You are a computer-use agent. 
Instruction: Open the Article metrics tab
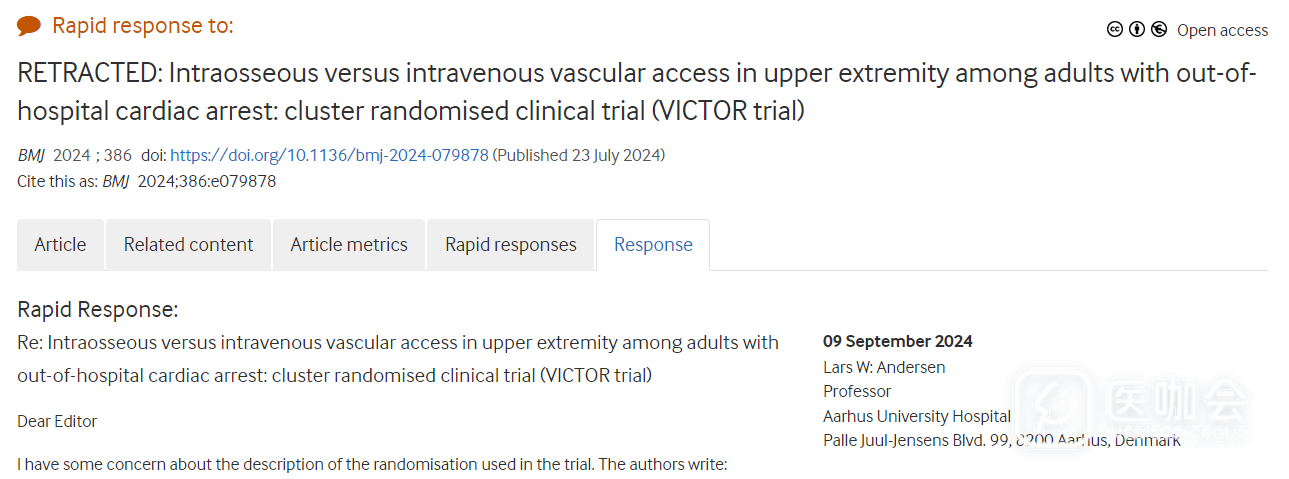click(349, 245)
